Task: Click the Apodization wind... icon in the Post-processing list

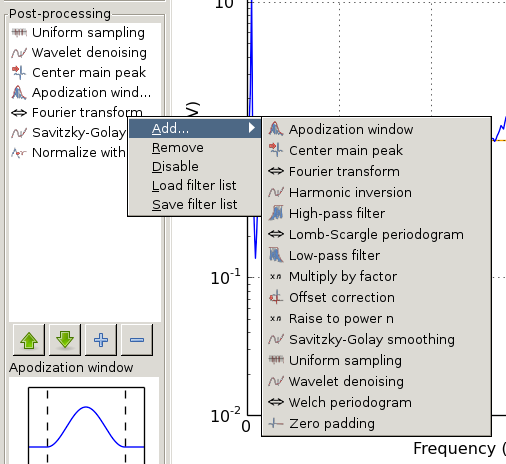Action: pyautogui.click(x=19, y=93)
